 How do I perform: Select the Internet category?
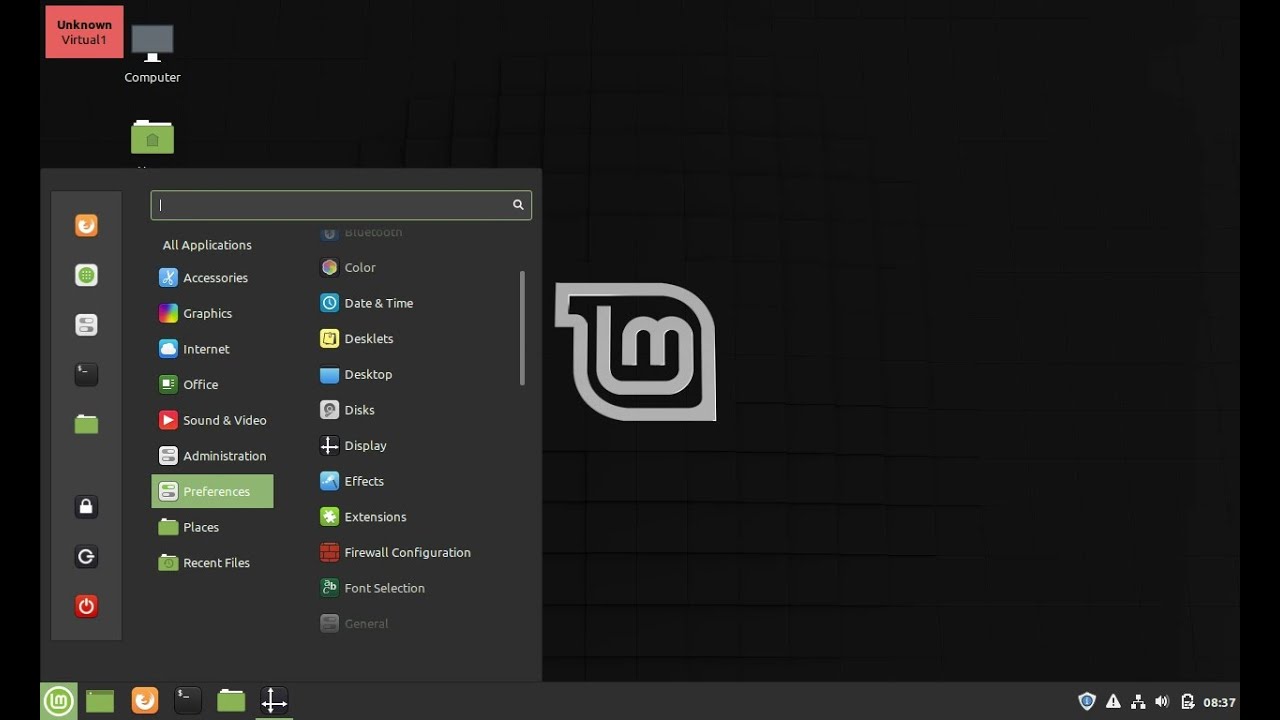(x=212, y=349)
